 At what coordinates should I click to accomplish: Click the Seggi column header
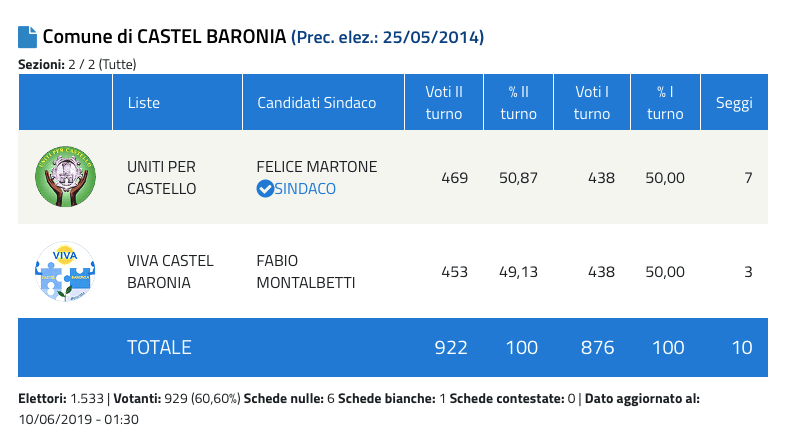coord(734,102)
